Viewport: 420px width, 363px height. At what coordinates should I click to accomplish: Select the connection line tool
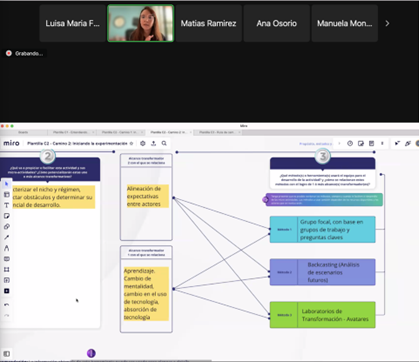click(6, 237)
